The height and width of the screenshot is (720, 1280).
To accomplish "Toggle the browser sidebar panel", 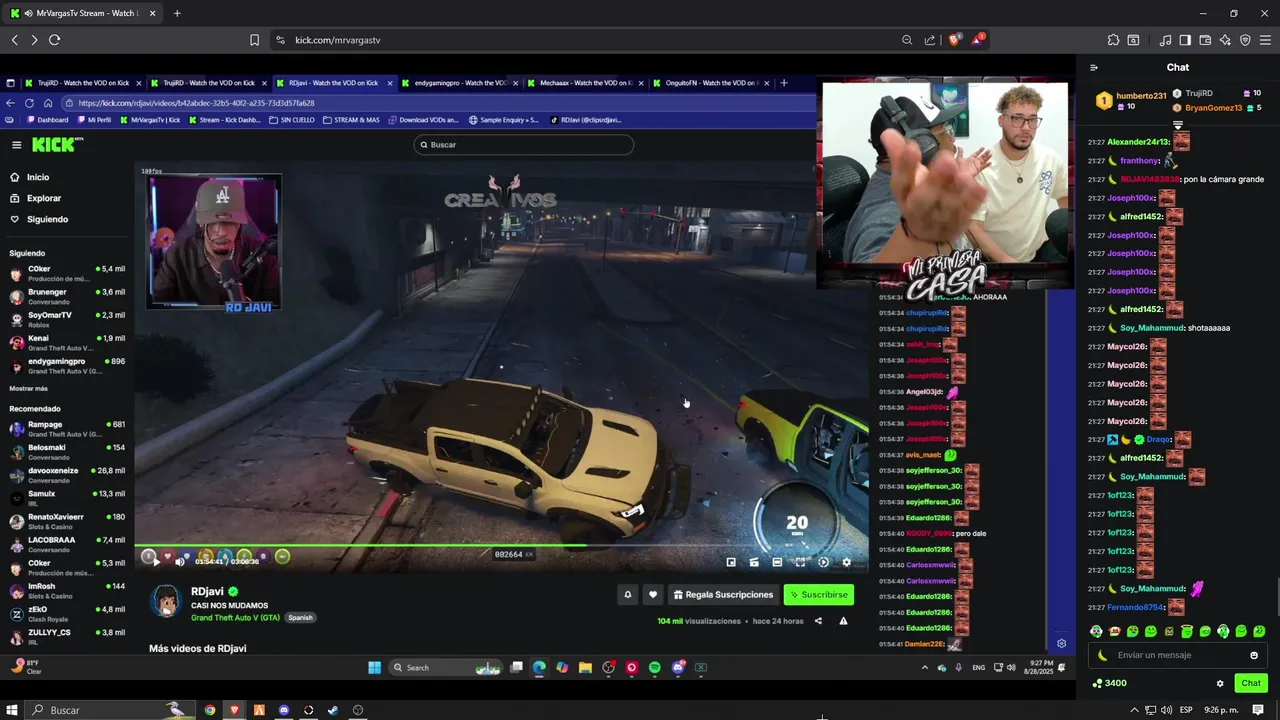I will click(x=1185, y=40).
